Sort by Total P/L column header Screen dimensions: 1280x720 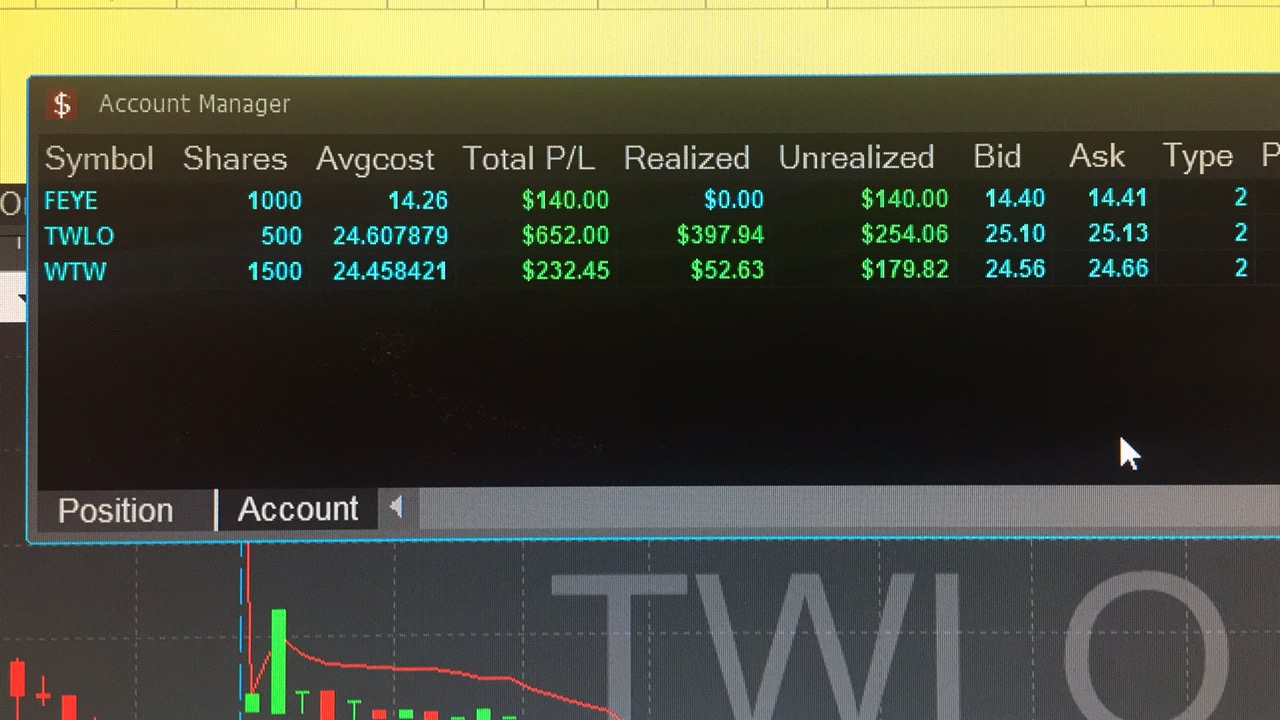pyautogui.click(x=528, y=158)
